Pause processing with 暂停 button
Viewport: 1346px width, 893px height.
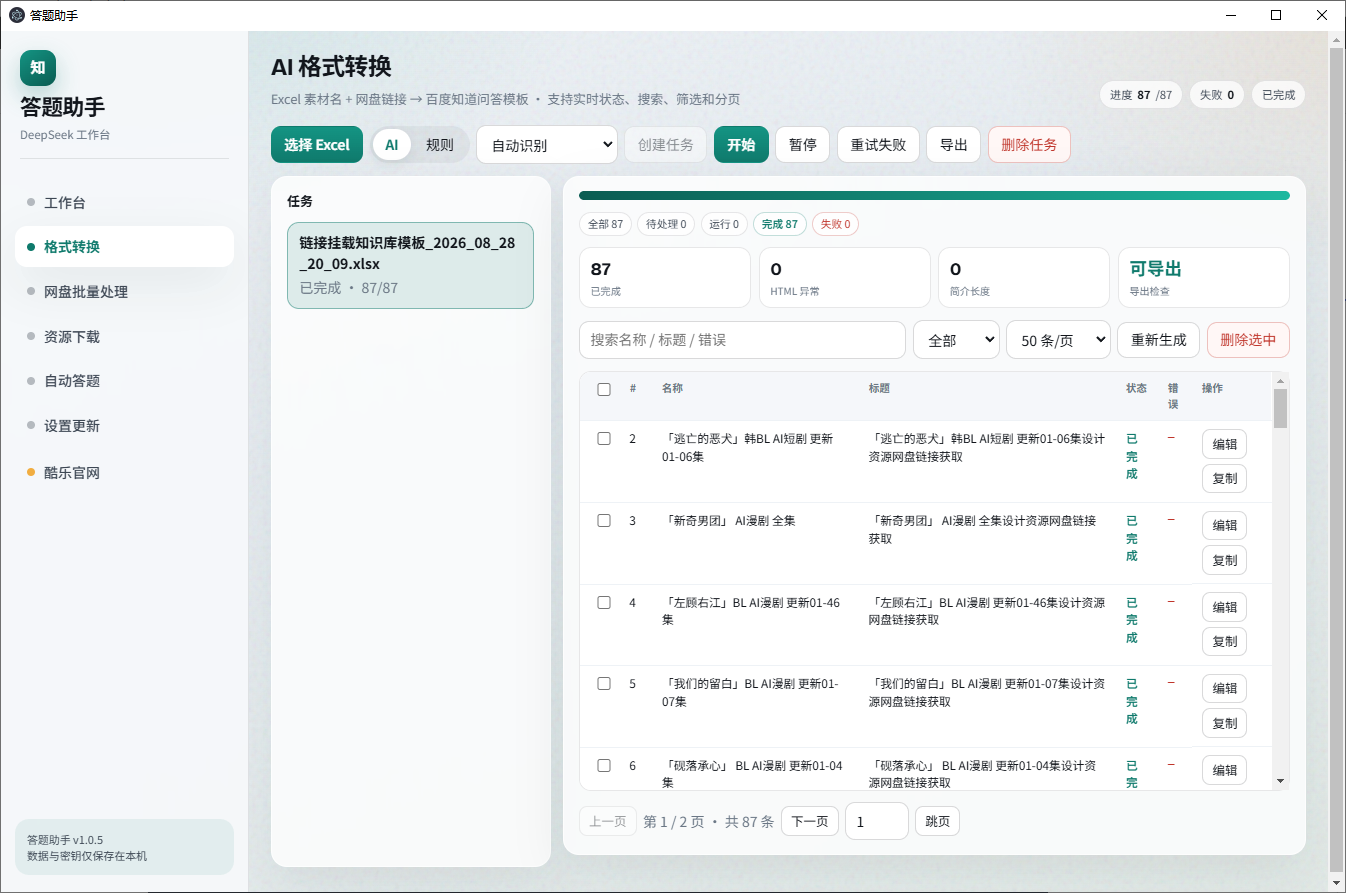[803, 145]
